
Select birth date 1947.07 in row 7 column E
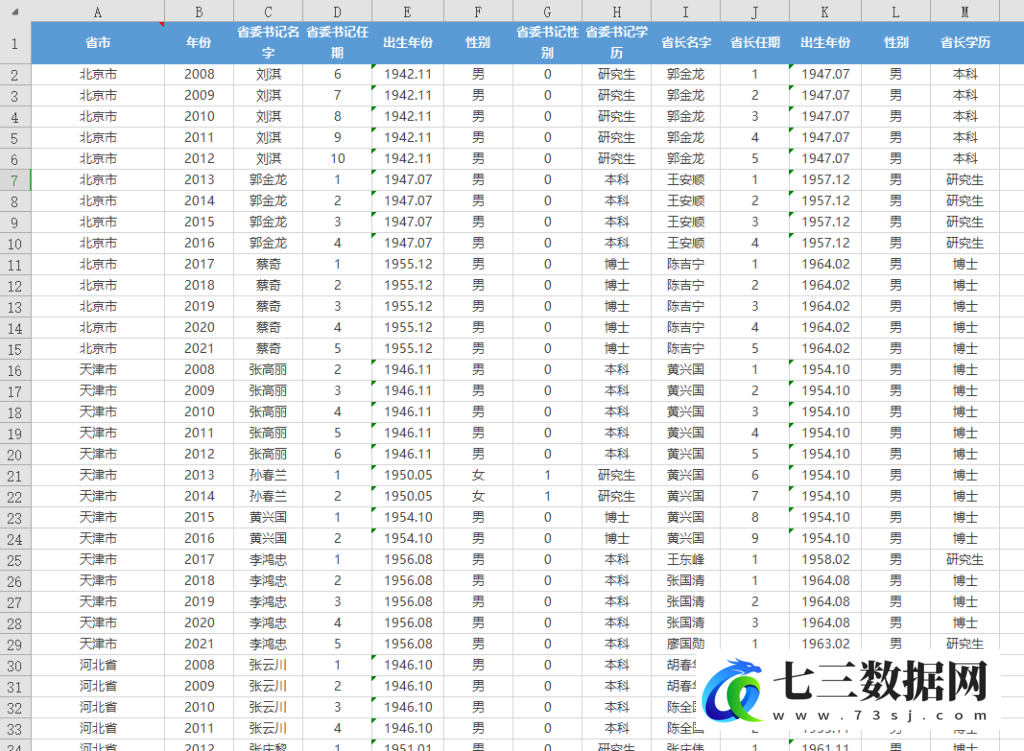coord(408,180)
